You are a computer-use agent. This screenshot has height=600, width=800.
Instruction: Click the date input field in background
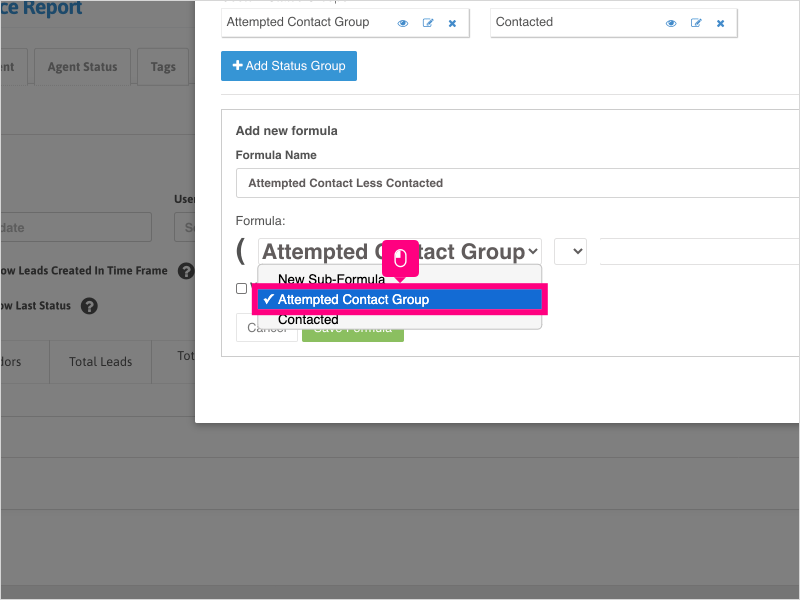76,227
